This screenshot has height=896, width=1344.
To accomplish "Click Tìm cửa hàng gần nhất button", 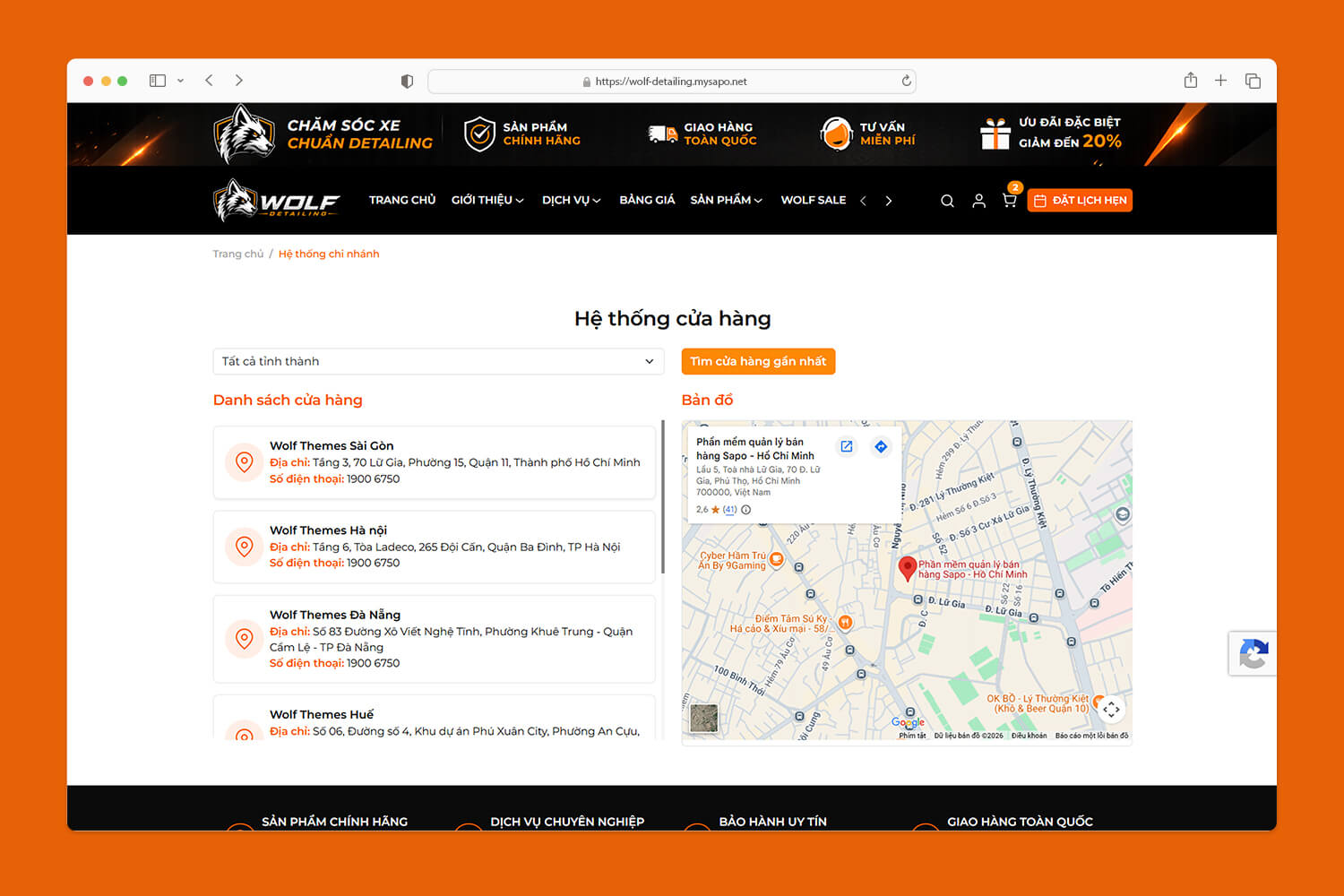I will coord(758,361).
